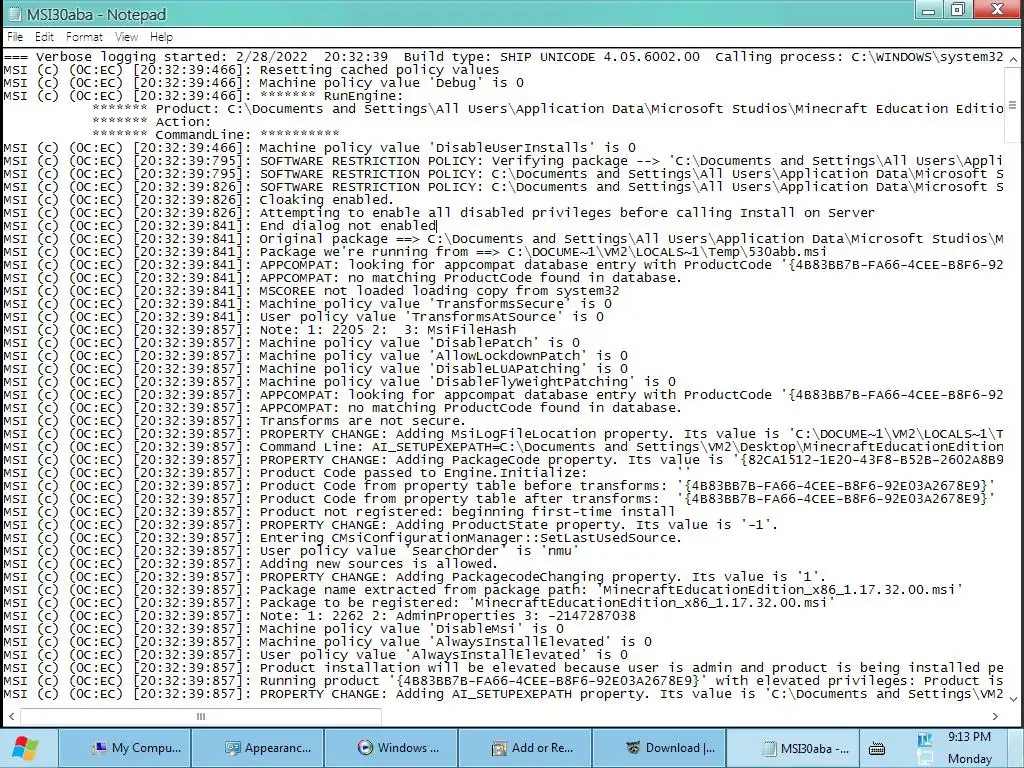Close the Notepad window
Viewport: 1024px width, 768px height.
(997, 9)
